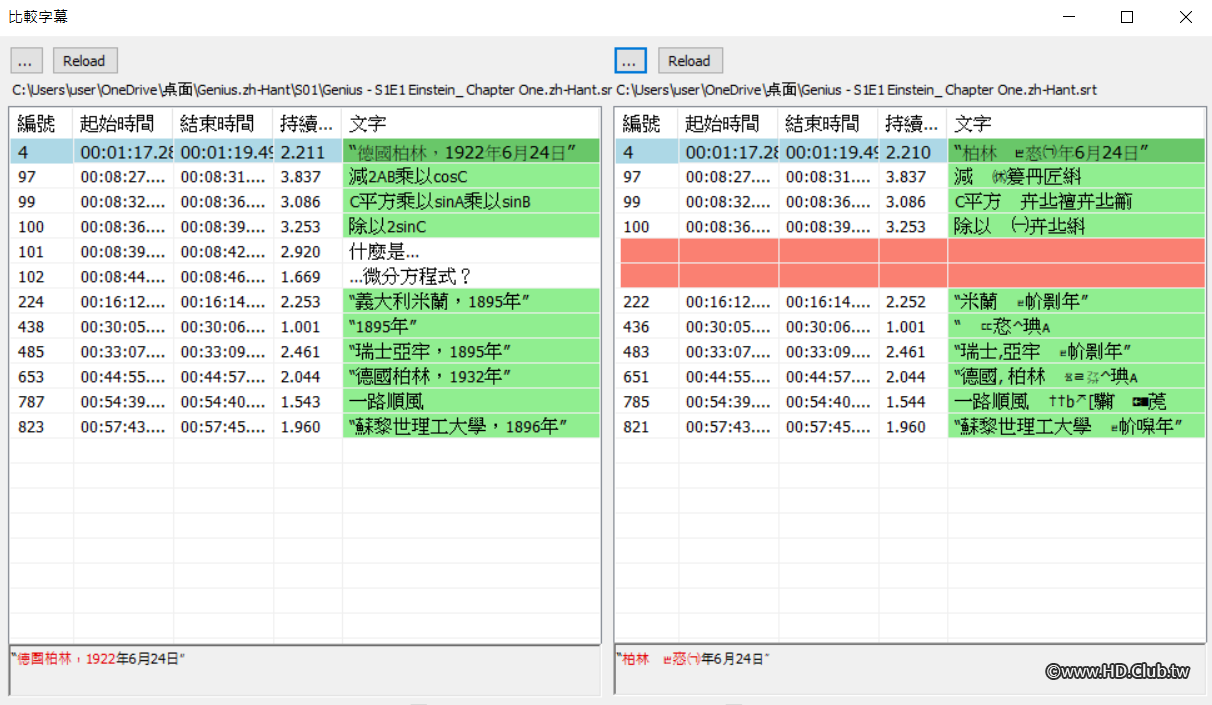Click duration 2.210 in right table
Viewport: 1212px width, 705px height.
point(908,152)
